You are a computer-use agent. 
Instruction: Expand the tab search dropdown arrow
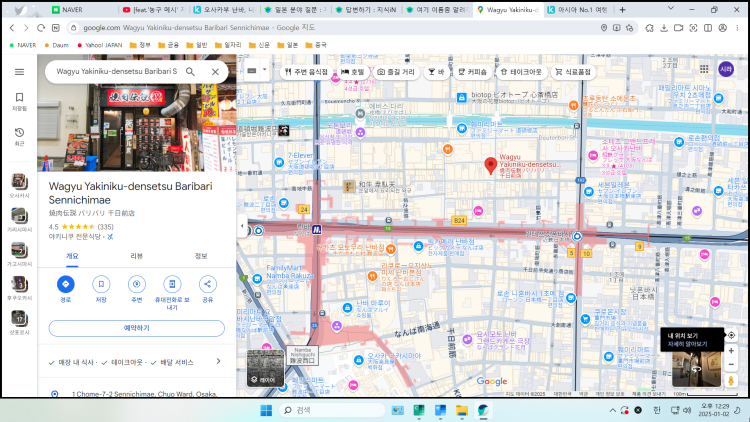[671, 9]
